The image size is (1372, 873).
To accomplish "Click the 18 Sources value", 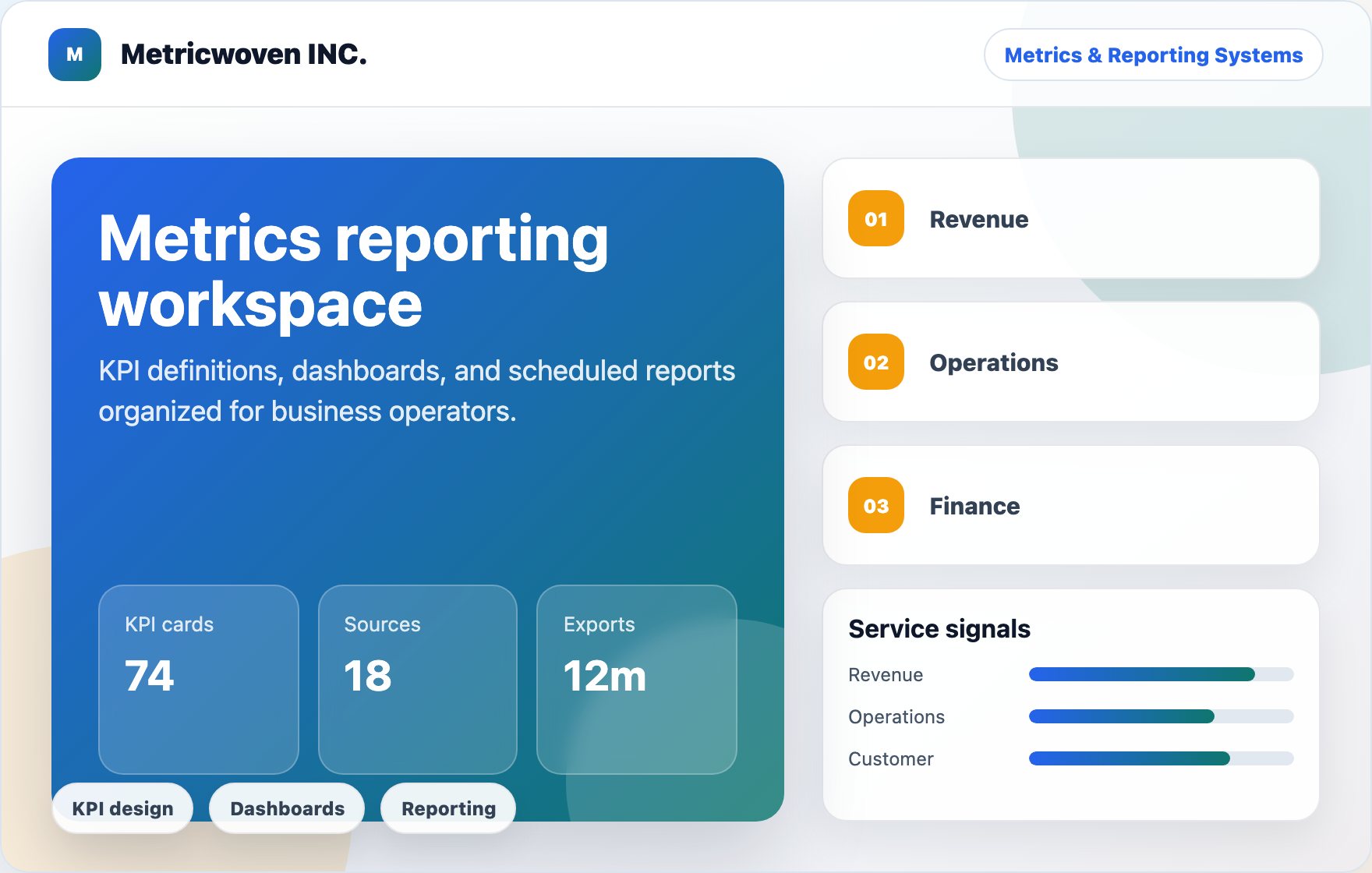I will pos(368,676).
